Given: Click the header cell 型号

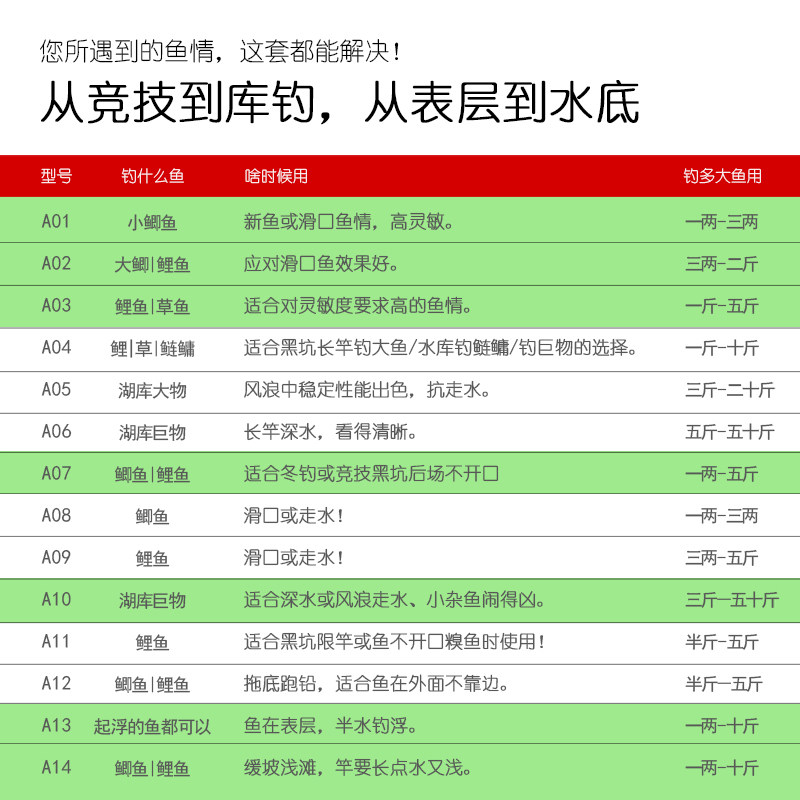Looking at the screenshot, I should pyautogui.click(x=56, y=176).
